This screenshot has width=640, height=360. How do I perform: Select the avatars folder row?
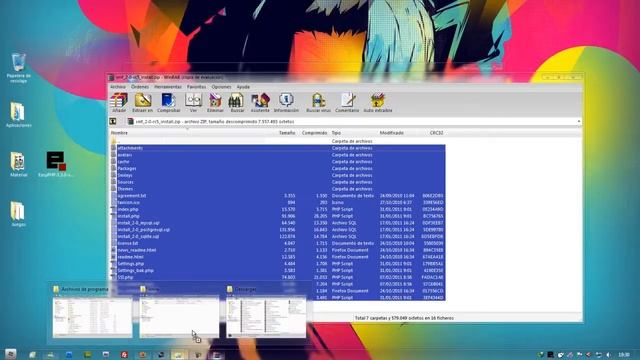coord(278,155)
